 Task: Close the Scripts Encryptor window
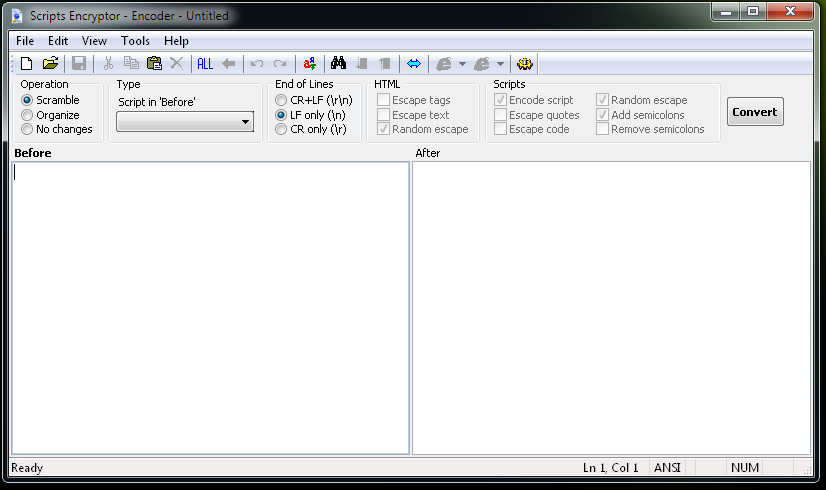(x=790, y=12)
